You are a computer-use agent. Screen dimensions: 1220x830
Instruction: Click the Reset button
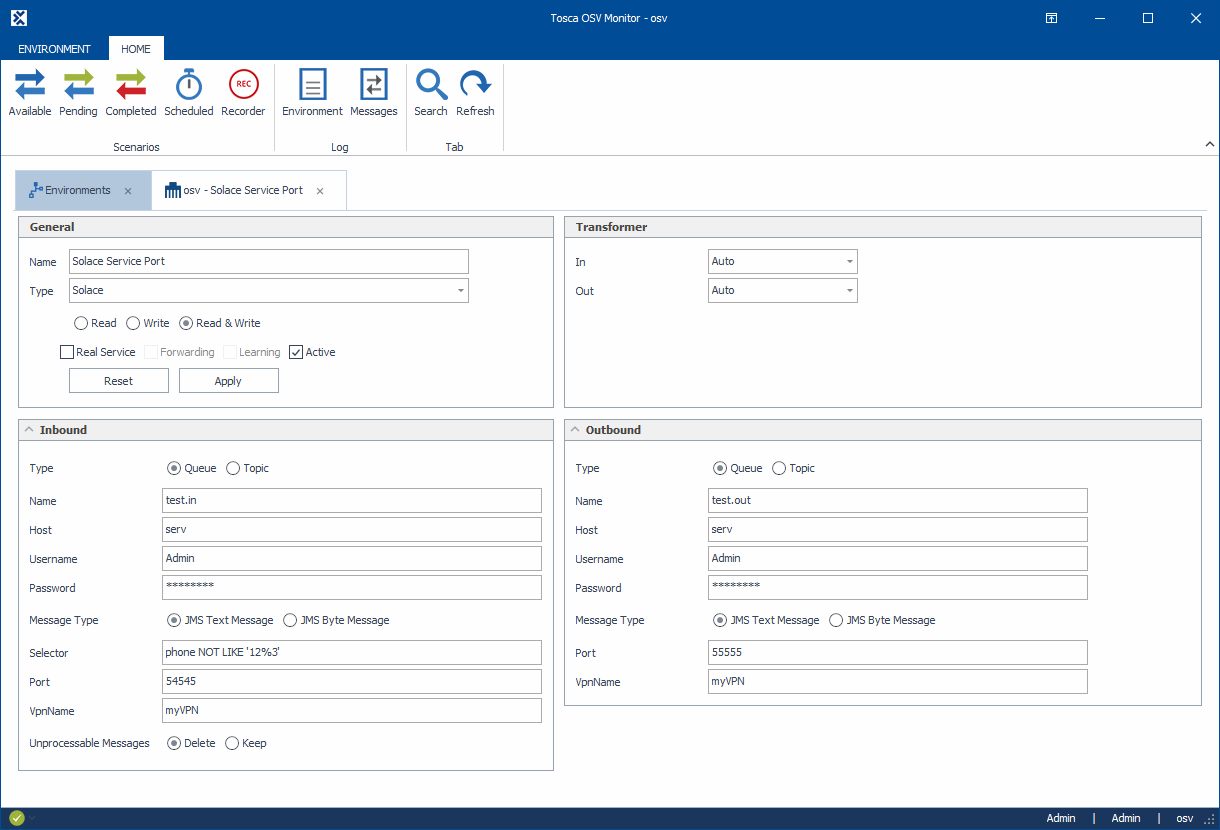pyautogui.click(x=118, y=381)
